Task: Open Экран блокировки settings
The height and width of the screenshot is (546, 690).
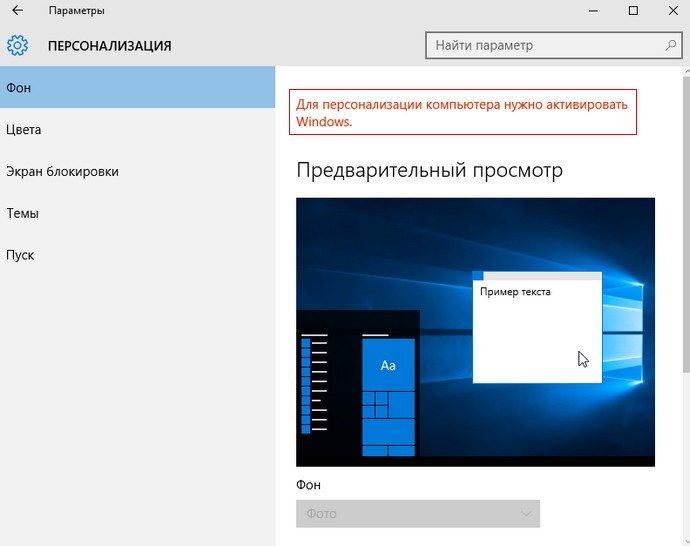Action: [x=137, y=171]
